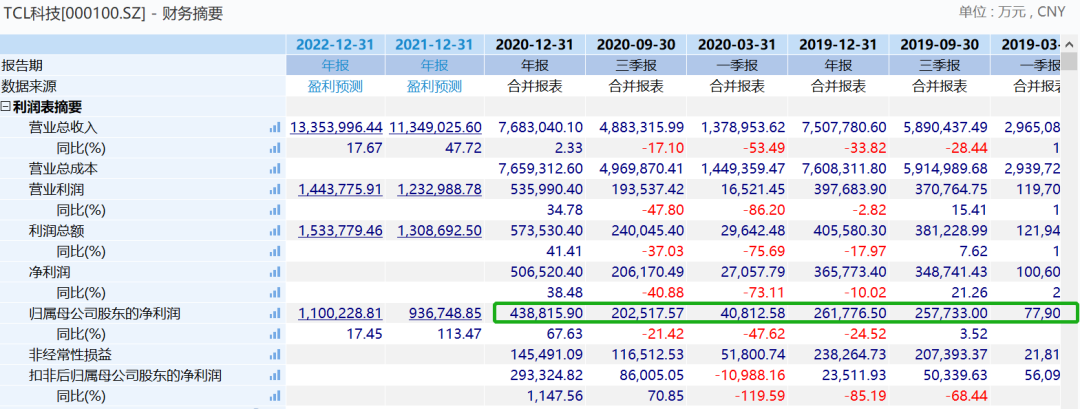The height and width of the screenshot is (409, 1080).
Task: Select the 2019-09-30 column header
Action: click(939, 45)
